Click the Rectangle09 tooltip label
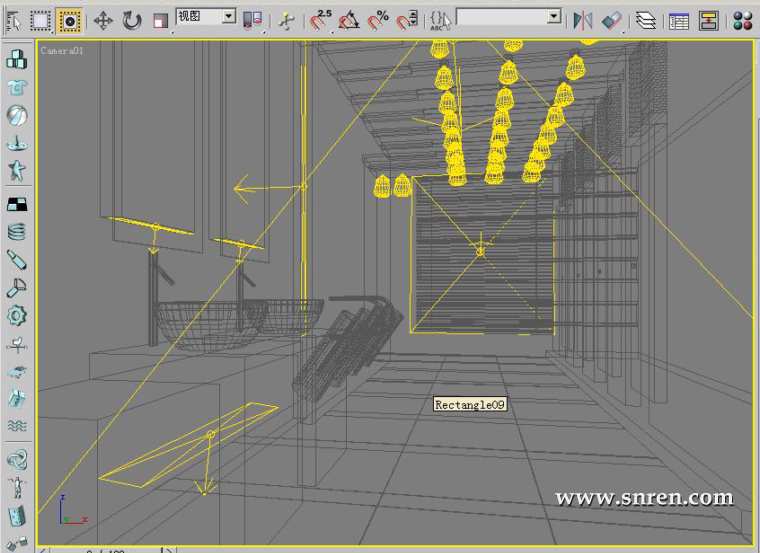 tap(470, 404)
